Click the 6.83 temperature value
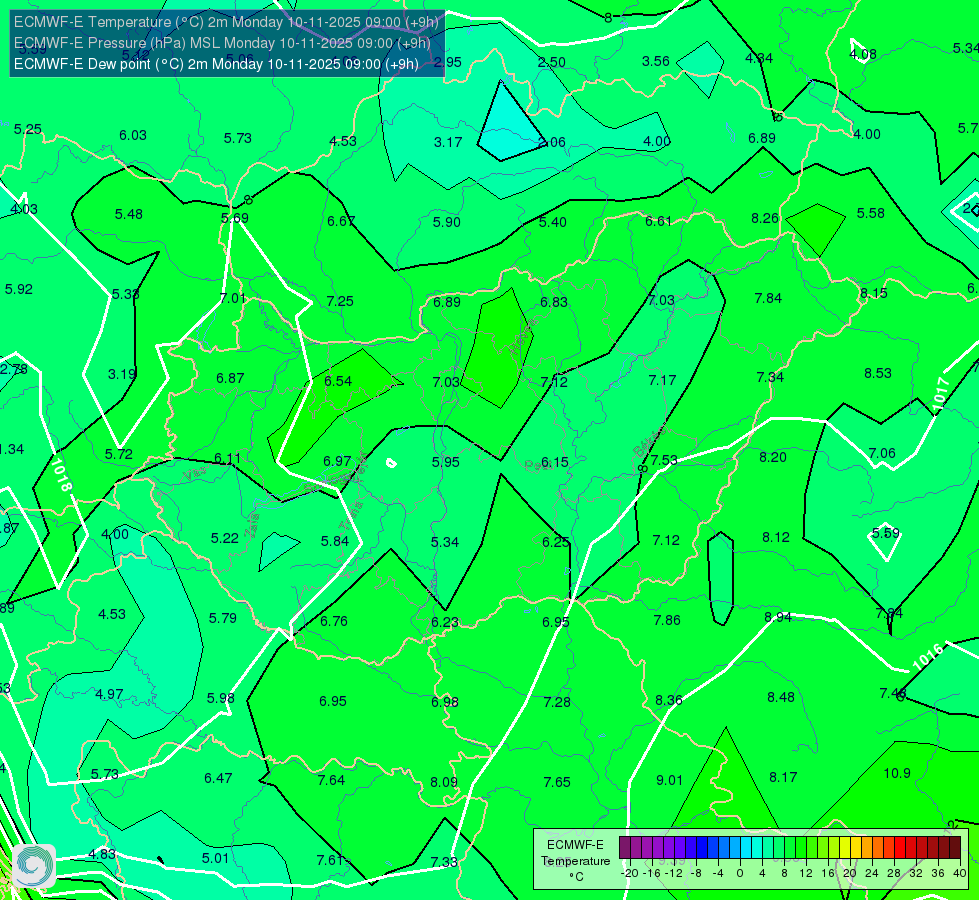This screenshot has height=900, width=979. (x=554, y=302)
